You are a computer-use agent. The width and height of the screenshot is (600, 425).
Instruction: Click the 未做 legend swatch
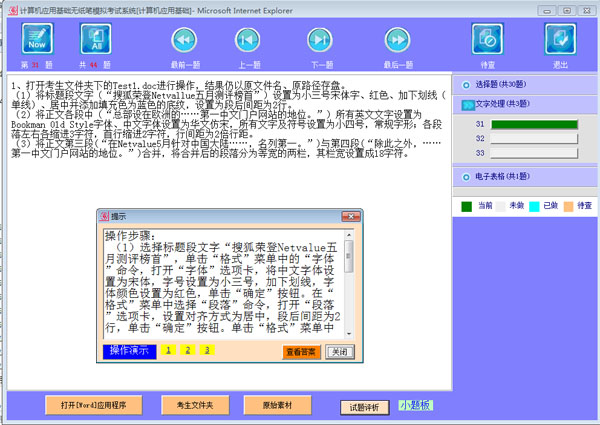(x=500, y=207)
